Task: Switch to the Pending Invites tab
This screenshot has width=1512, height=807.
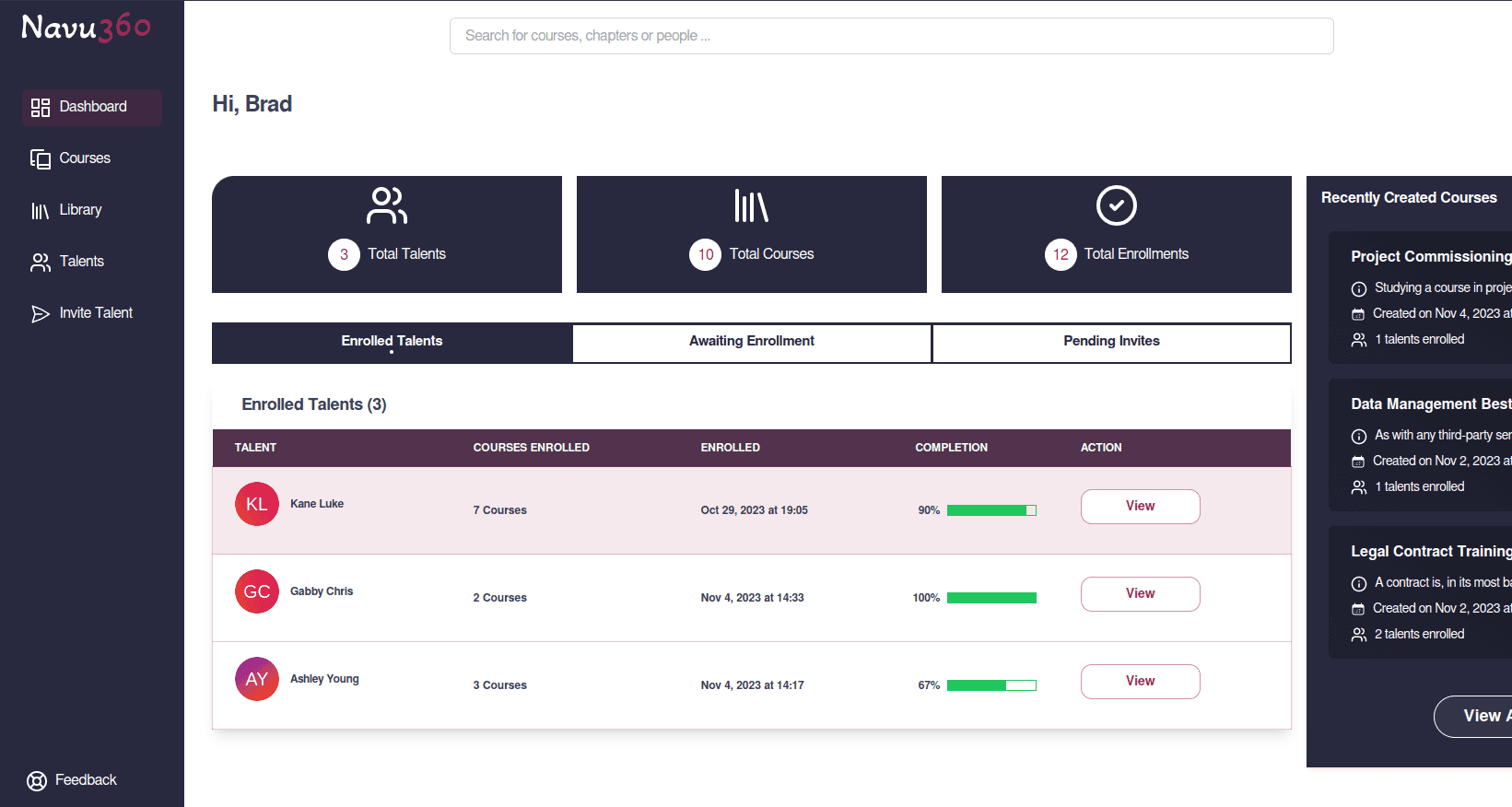Action: 1111,342
